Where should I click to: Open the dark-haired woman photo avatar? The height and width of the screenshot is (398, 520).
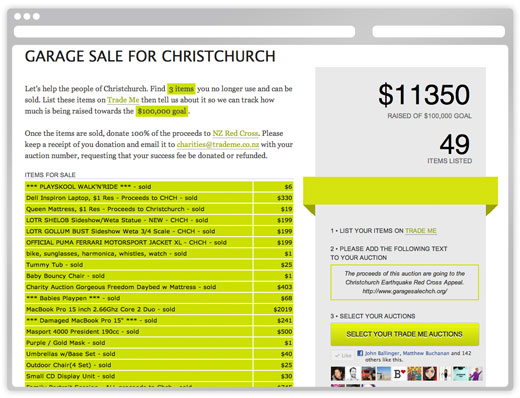tap(338, 374)
